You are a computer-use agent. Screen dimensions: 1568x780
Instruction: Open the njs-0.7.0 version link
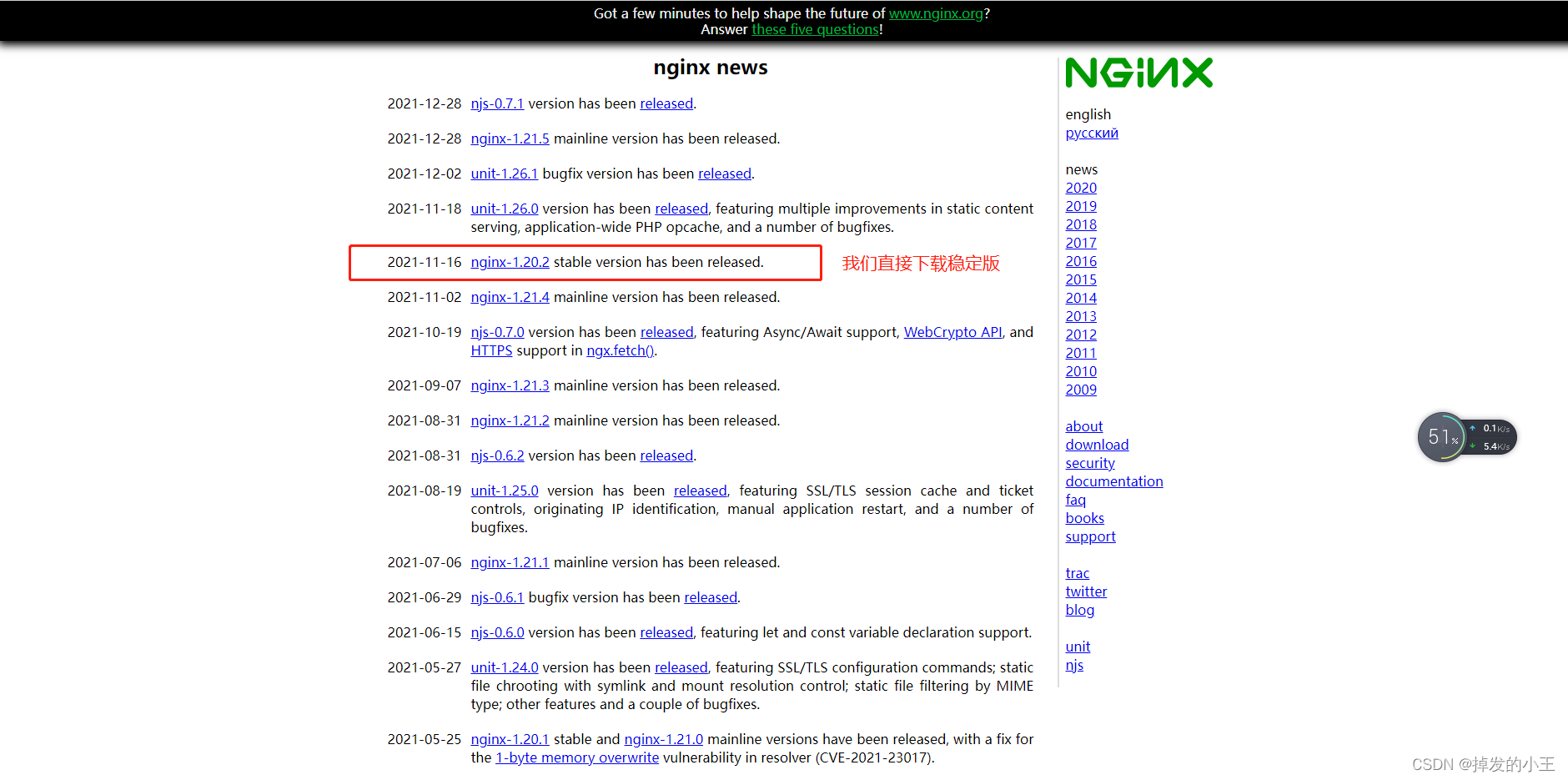[x=497, y=332]
